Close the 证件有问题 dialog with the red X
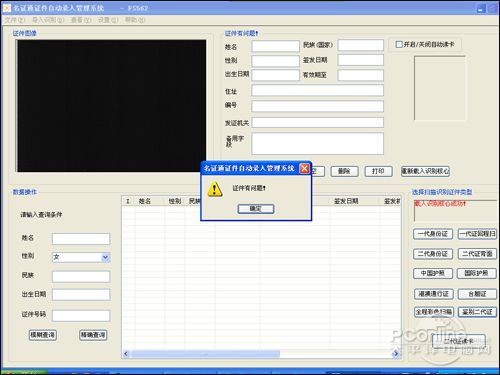Screen dimensions: 500x375 304,168
